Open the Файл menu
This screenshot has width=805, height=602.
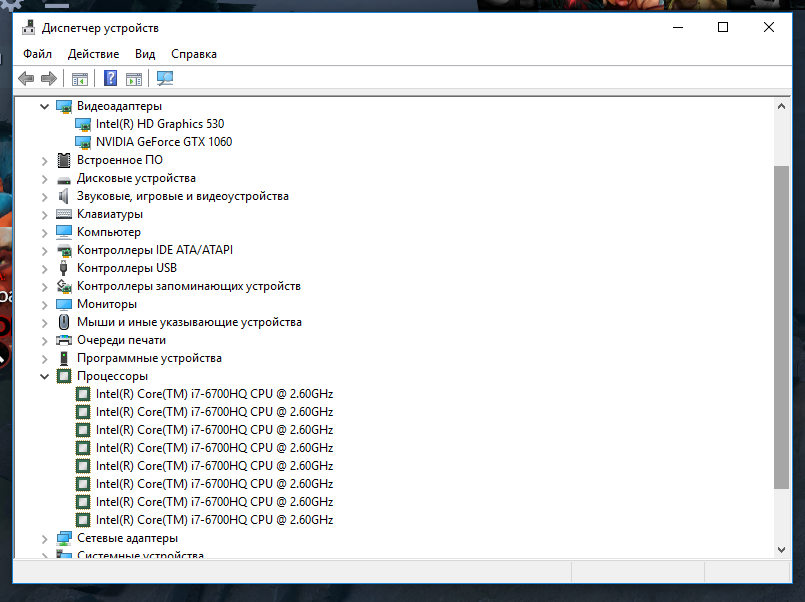[37, 54]
